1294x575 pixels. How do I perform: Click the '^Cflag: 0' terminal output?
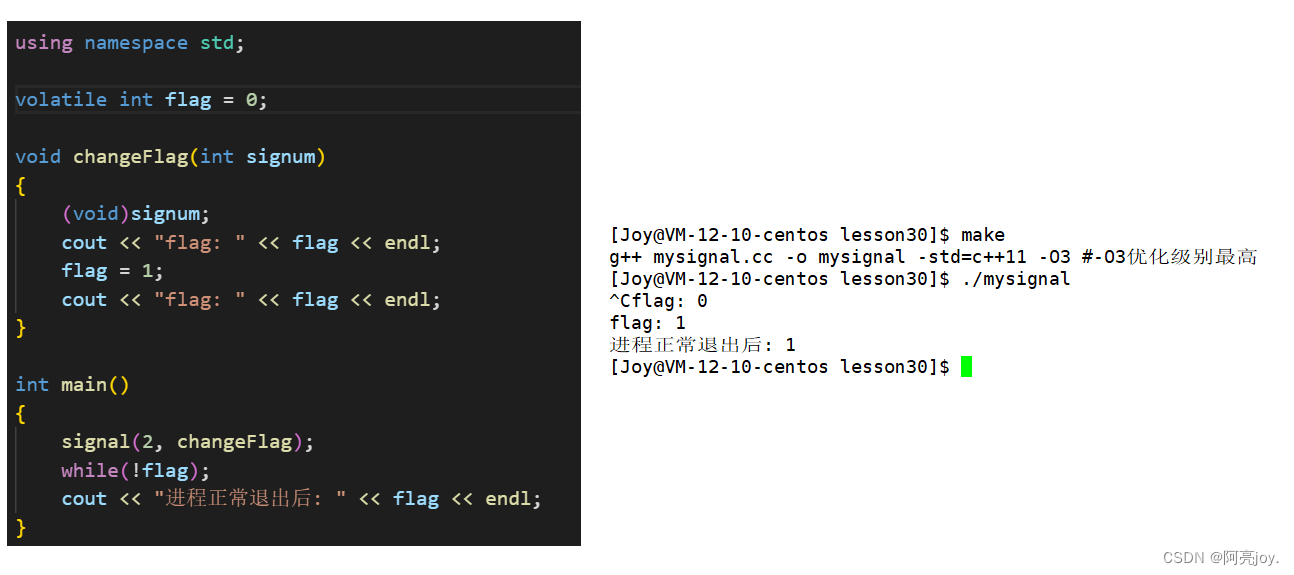(659, 301)
